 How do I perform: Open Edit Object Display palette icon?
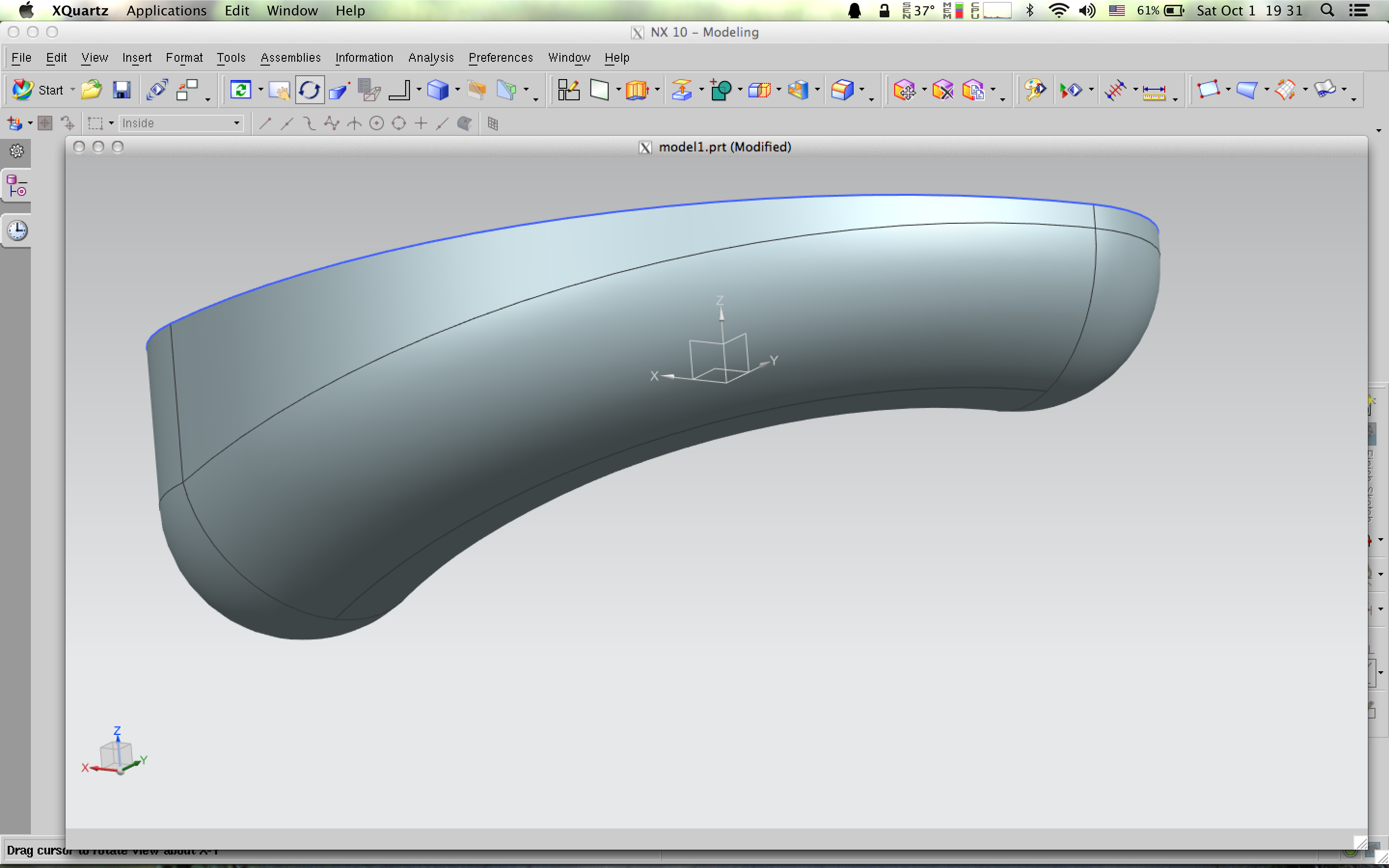[x=1035, y=90]
